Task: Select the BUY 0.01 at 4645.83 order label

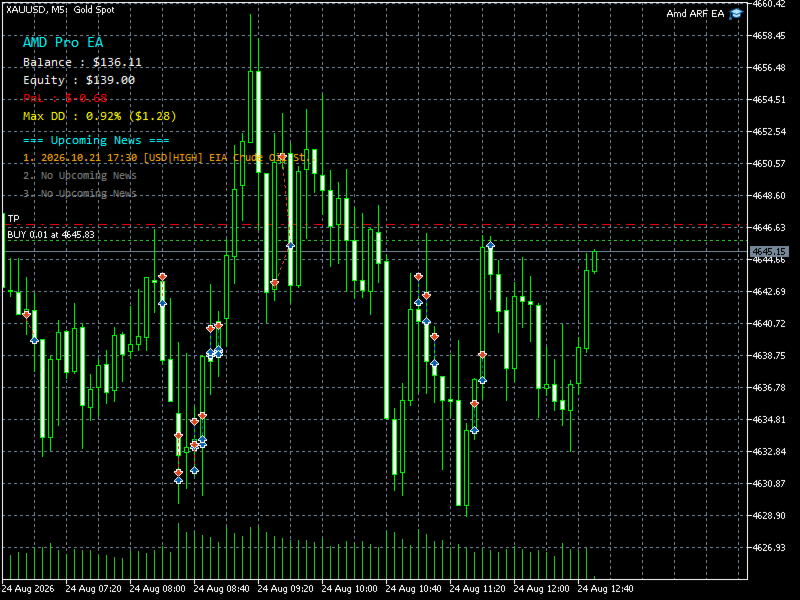Action: point(51,235)
